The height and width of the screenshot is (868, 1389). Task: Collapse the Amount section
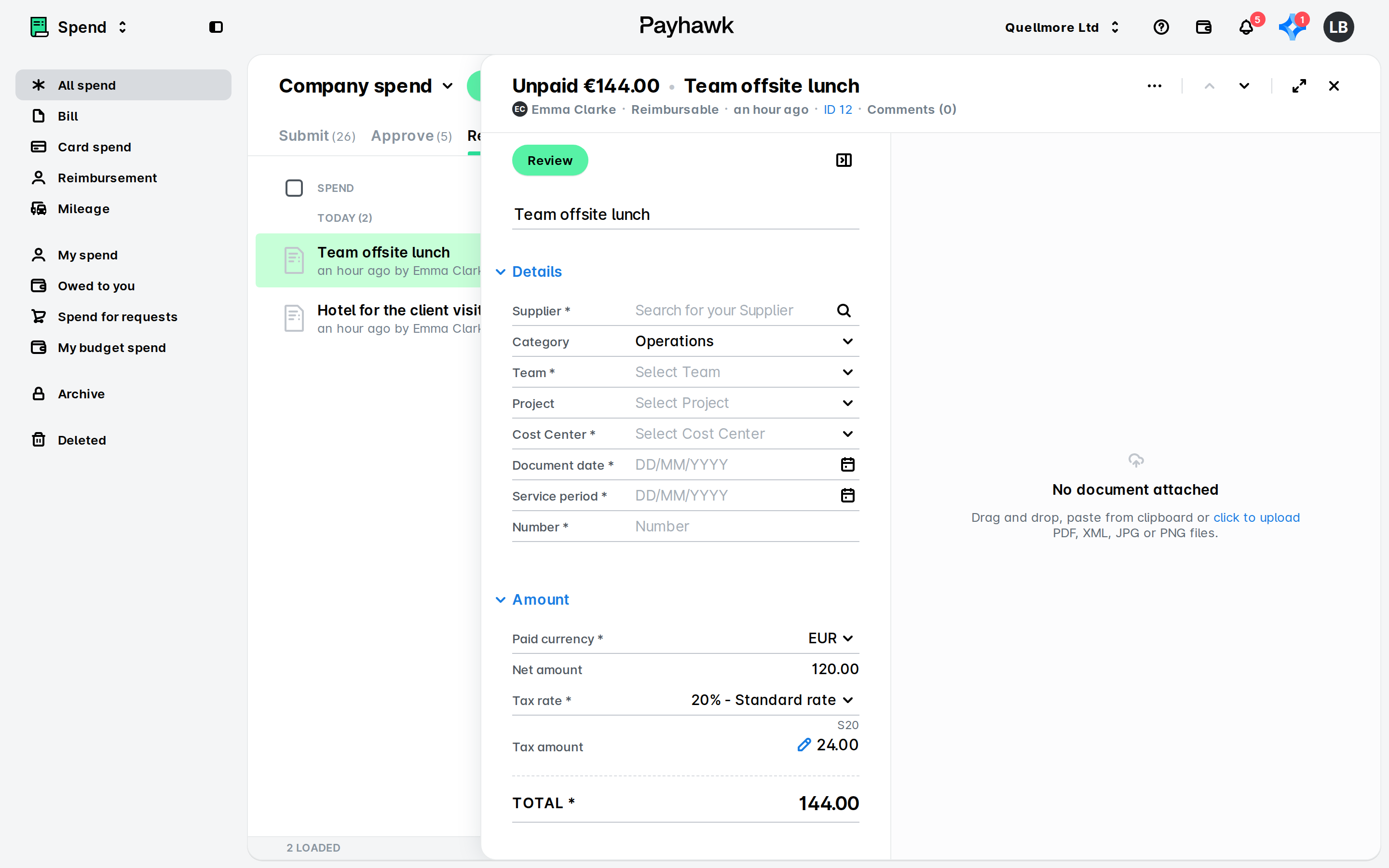(532, 599)
